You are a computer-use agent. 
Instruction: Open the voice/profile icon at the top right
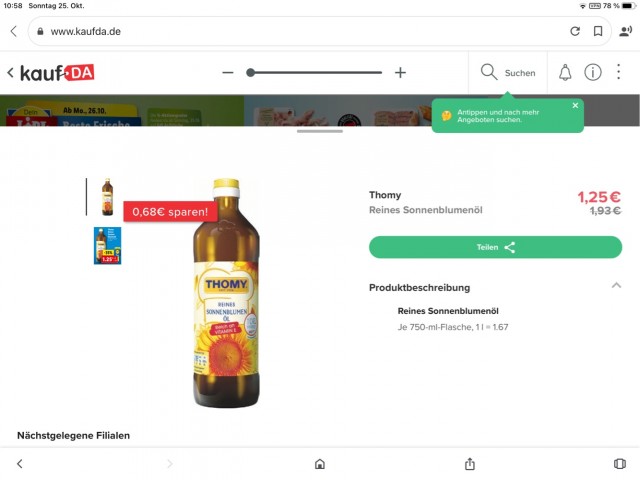tap(625, 31)
